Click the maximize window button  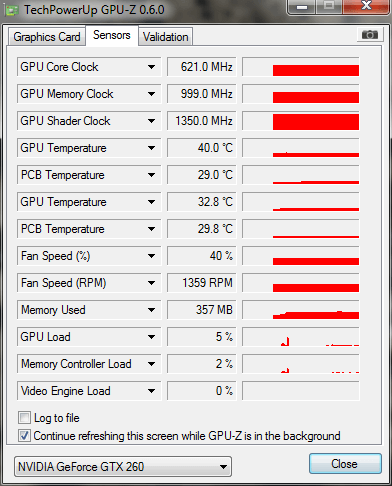(x=329, y=6)
